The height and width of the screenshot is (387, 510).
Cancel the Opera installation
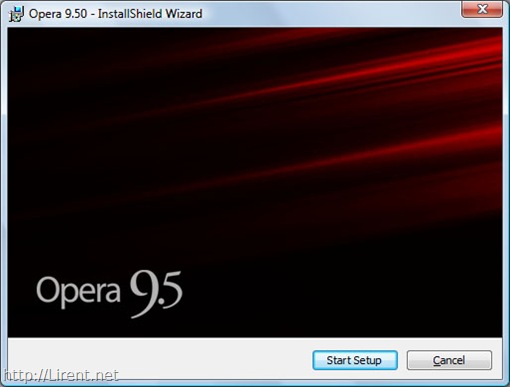(449, 360)
